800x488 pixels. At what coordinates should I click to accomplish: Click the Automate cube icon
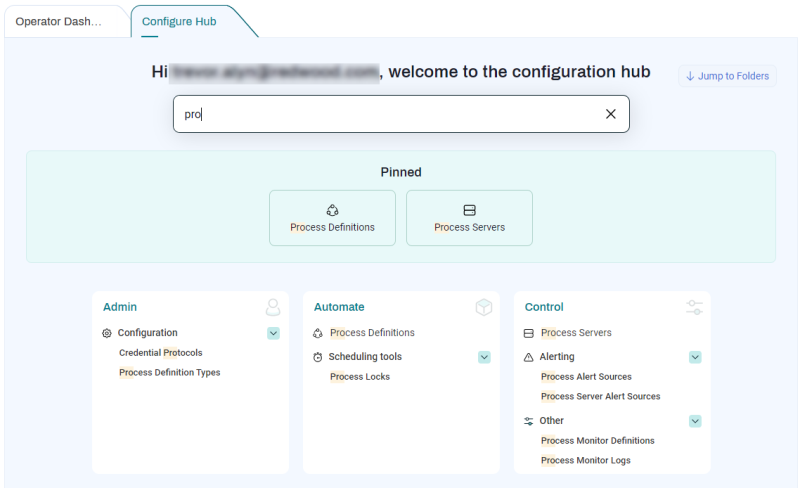coord(484,307)
